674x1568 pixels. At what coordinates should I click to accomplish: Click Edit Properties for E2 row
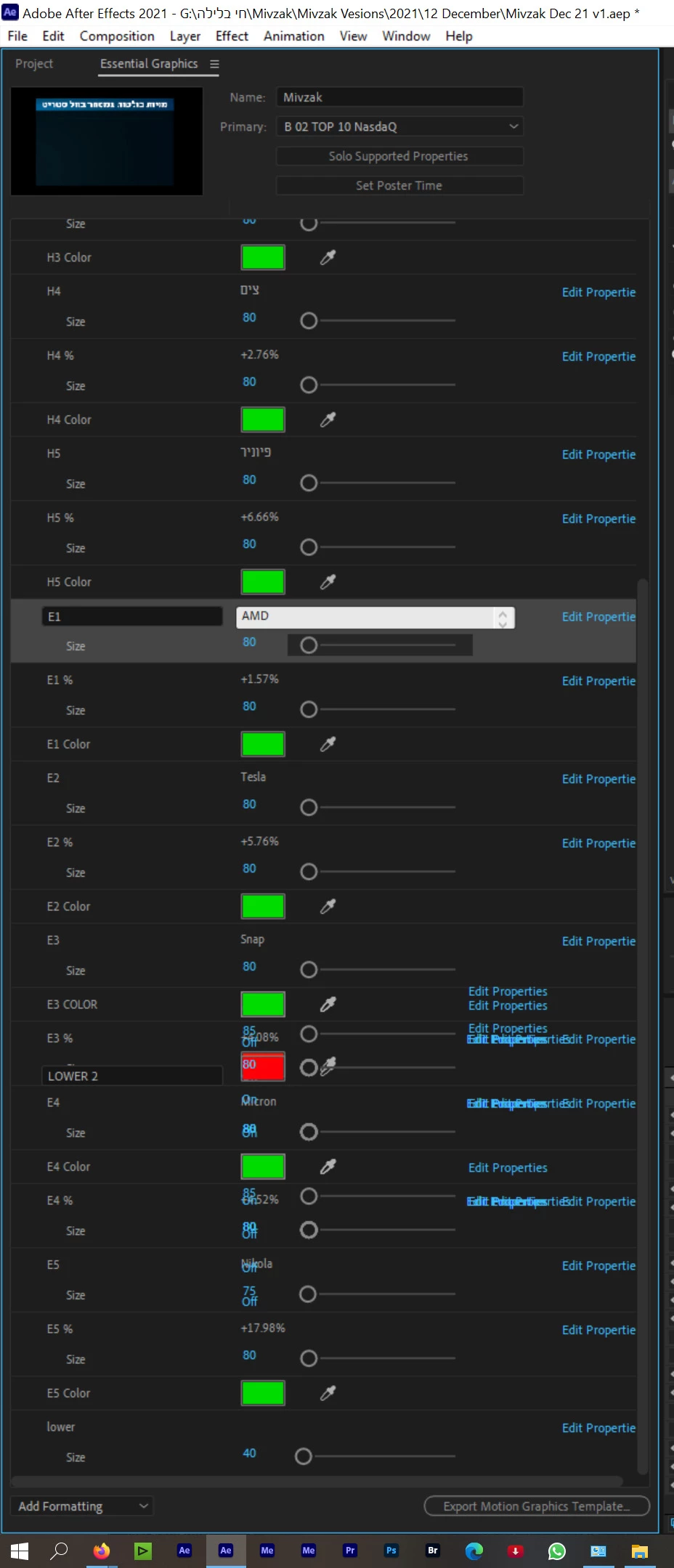(598, 779)
